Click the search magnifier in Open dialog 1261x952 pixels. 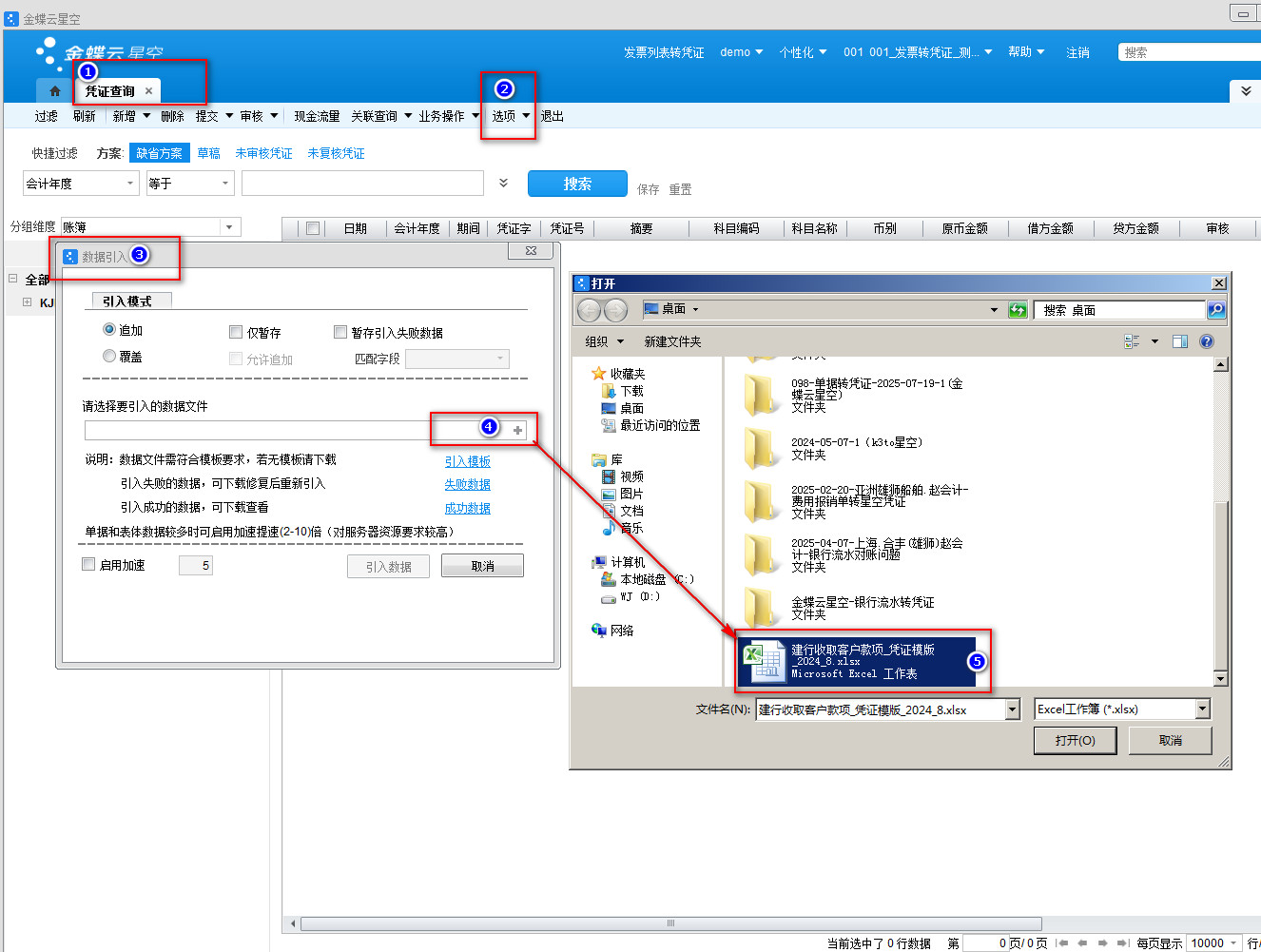(x=1215, y=310)
